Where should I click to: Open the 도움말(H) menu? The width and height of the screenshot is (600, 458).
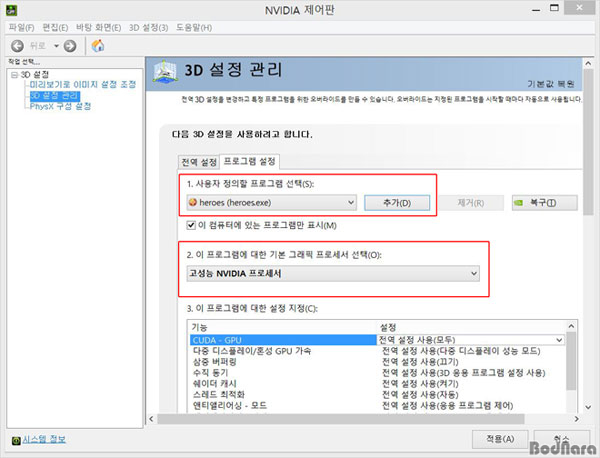coord(194,28)
